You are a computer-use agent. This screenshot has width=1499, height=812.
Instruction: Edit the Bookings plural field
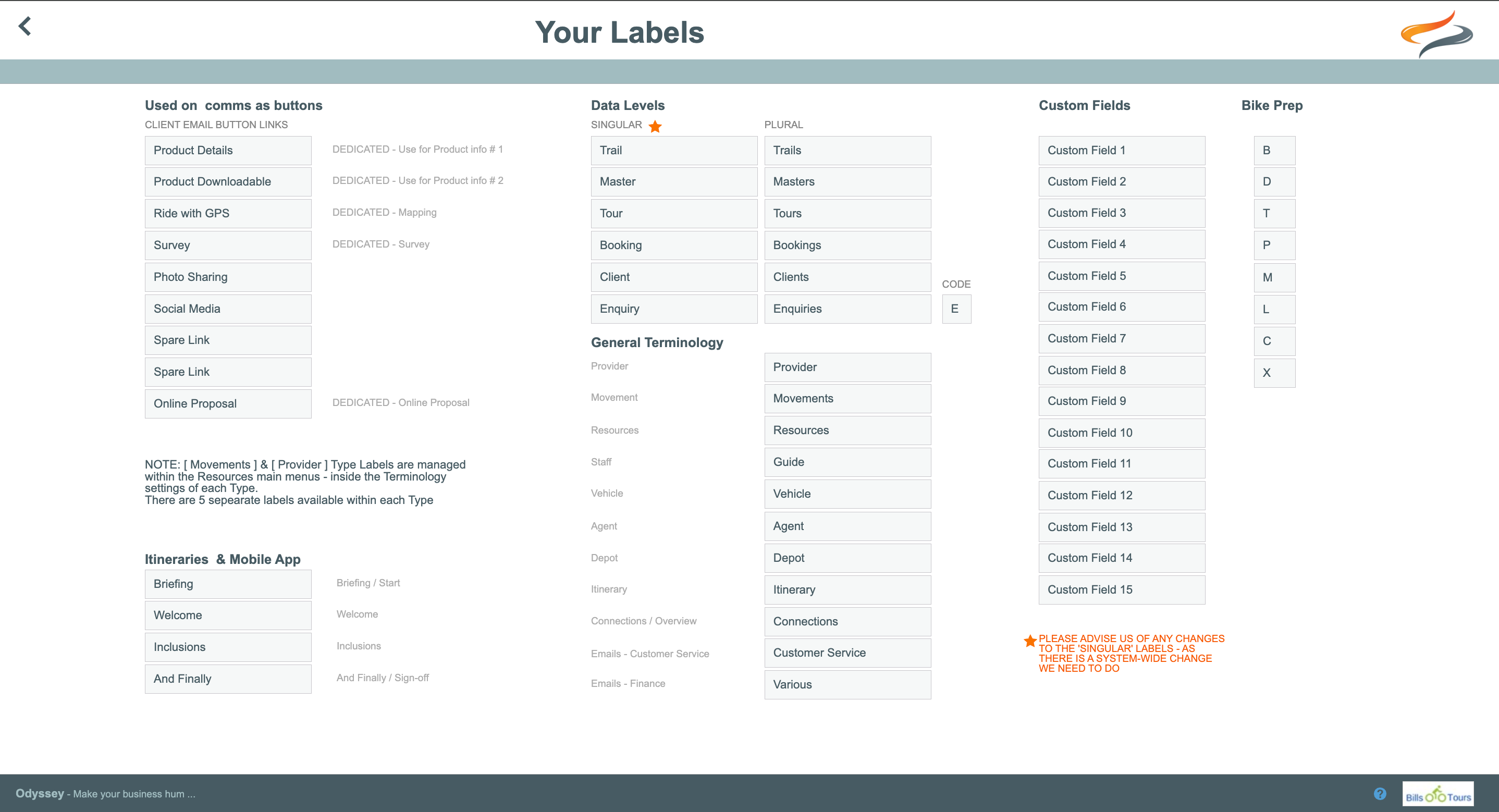[847, 245]
